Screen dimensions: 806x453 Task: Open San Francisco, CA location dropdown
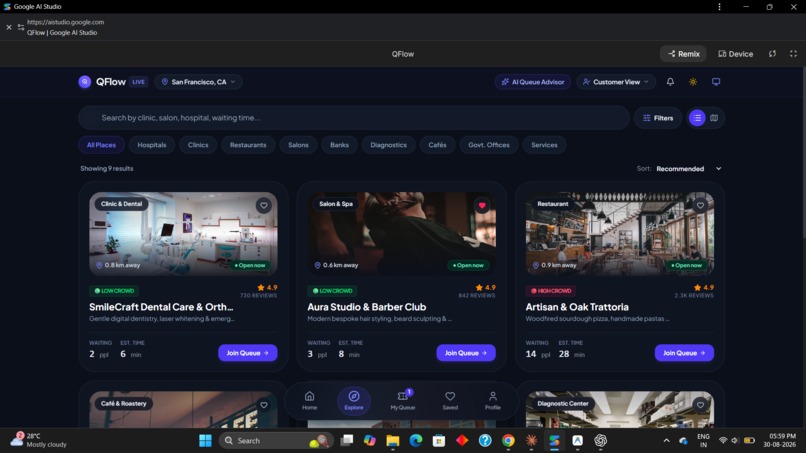[x=198, y=82]
